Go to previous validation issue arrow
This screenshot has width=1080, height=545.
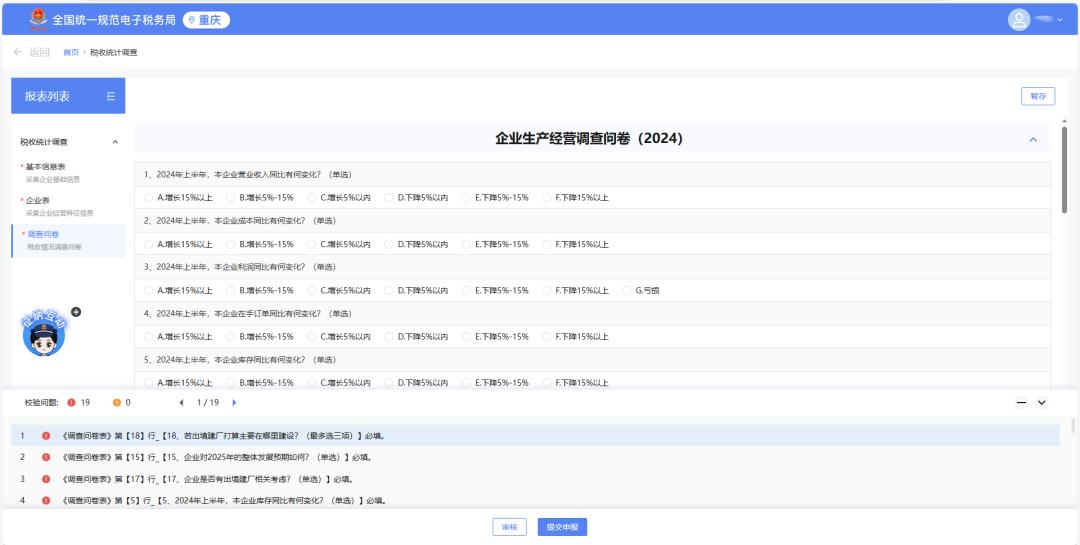[x=182, y=402]
